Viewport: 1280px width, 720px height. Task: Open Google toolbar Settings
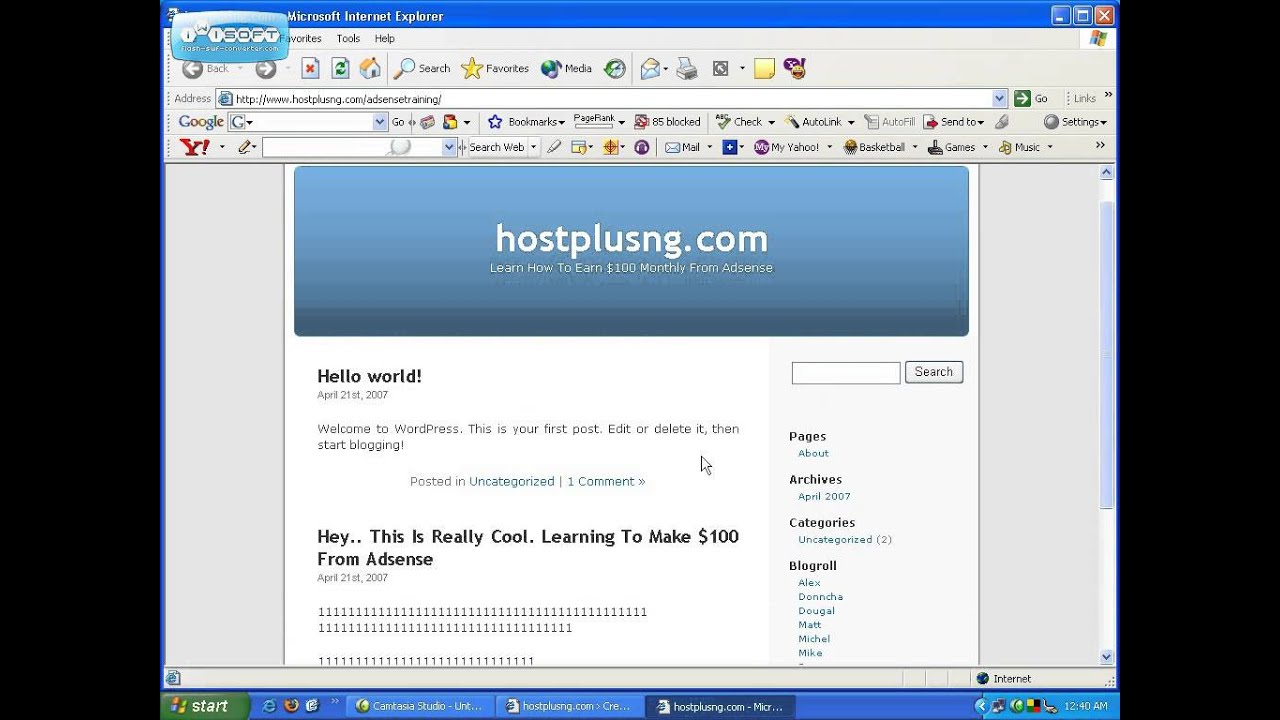click(x=1075, y=122)
